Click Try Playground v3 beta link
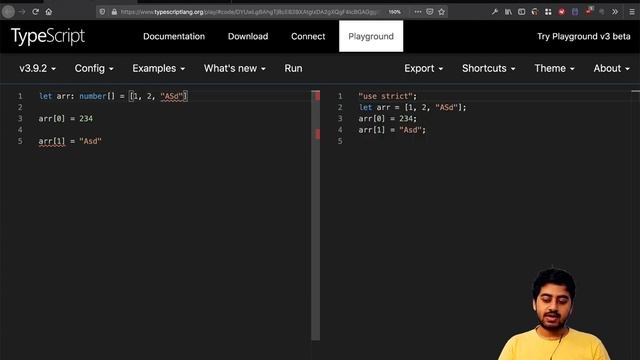Image resolution: width=640 pixels, height=360 pixels. (x=584, y=36)
